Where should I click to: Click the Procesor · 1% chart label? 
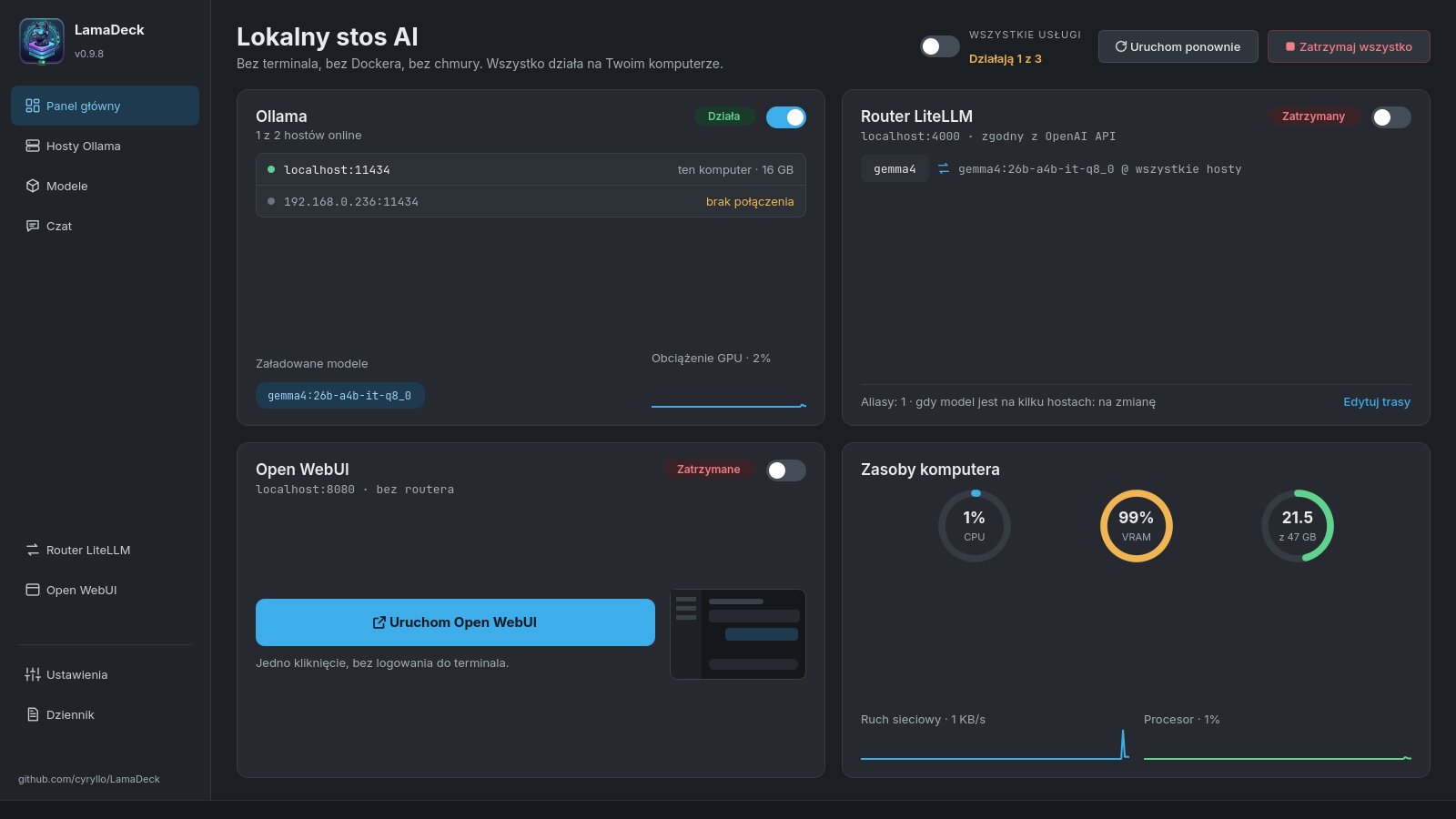(x=1181, y=719)
